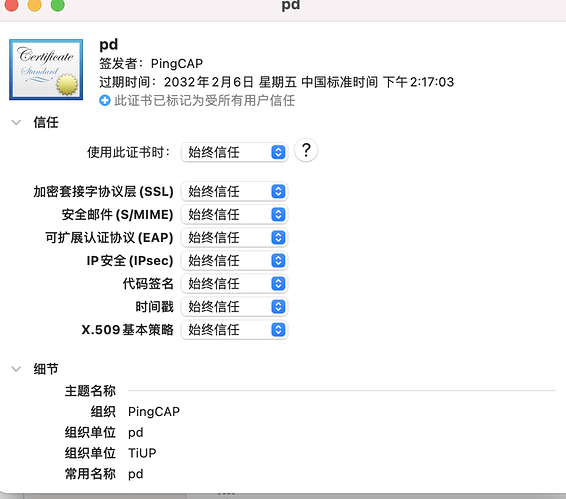Open the 时间戳 trust dropdown
Viewport: 566px width, 499px height.
coord(234,307)
